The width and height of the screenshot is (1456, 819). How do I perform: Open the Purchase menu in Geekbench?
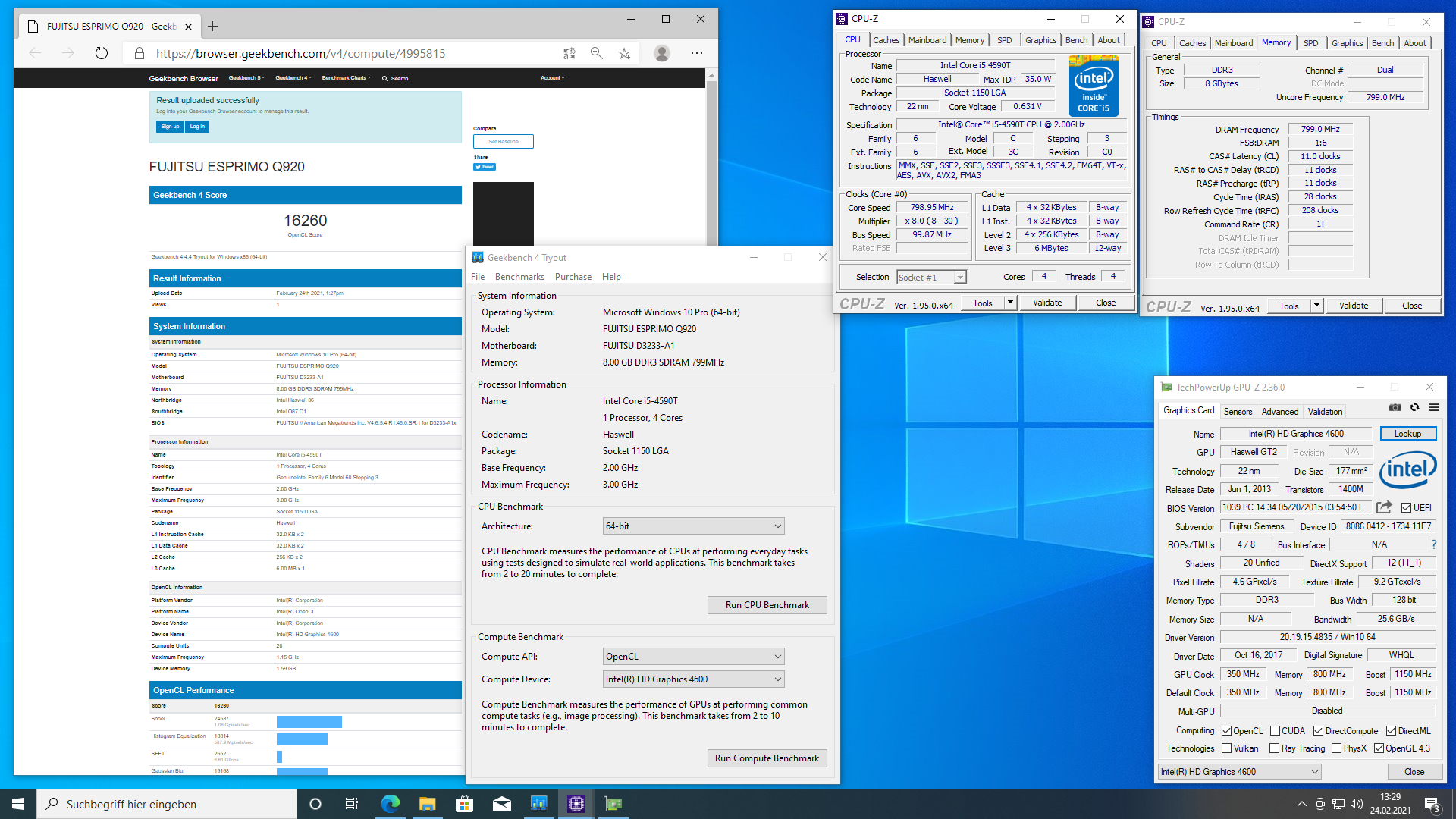tap(573, 277)
